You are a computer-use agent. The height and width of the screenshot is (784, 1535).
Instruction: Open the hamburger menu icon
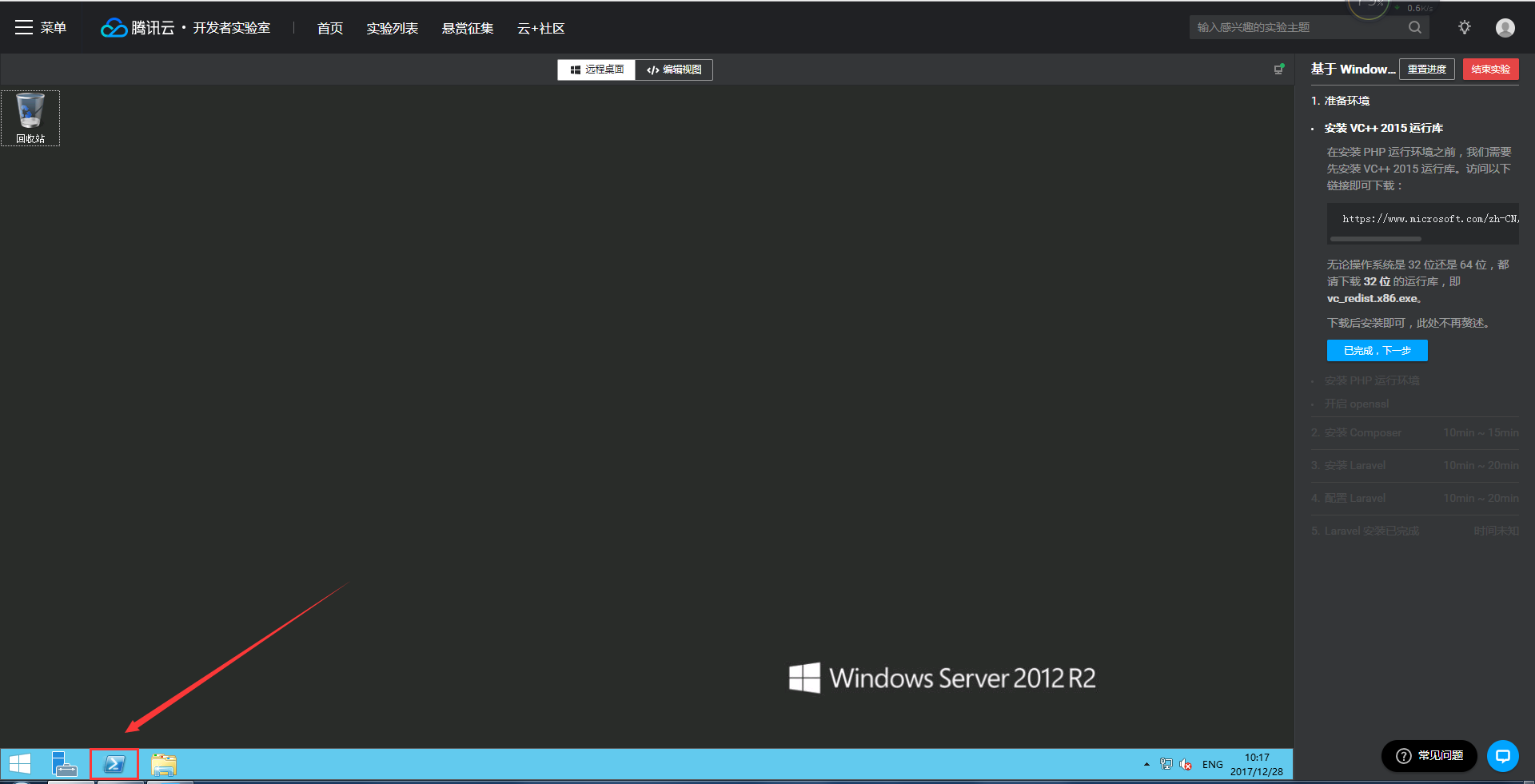click(24, 27)
